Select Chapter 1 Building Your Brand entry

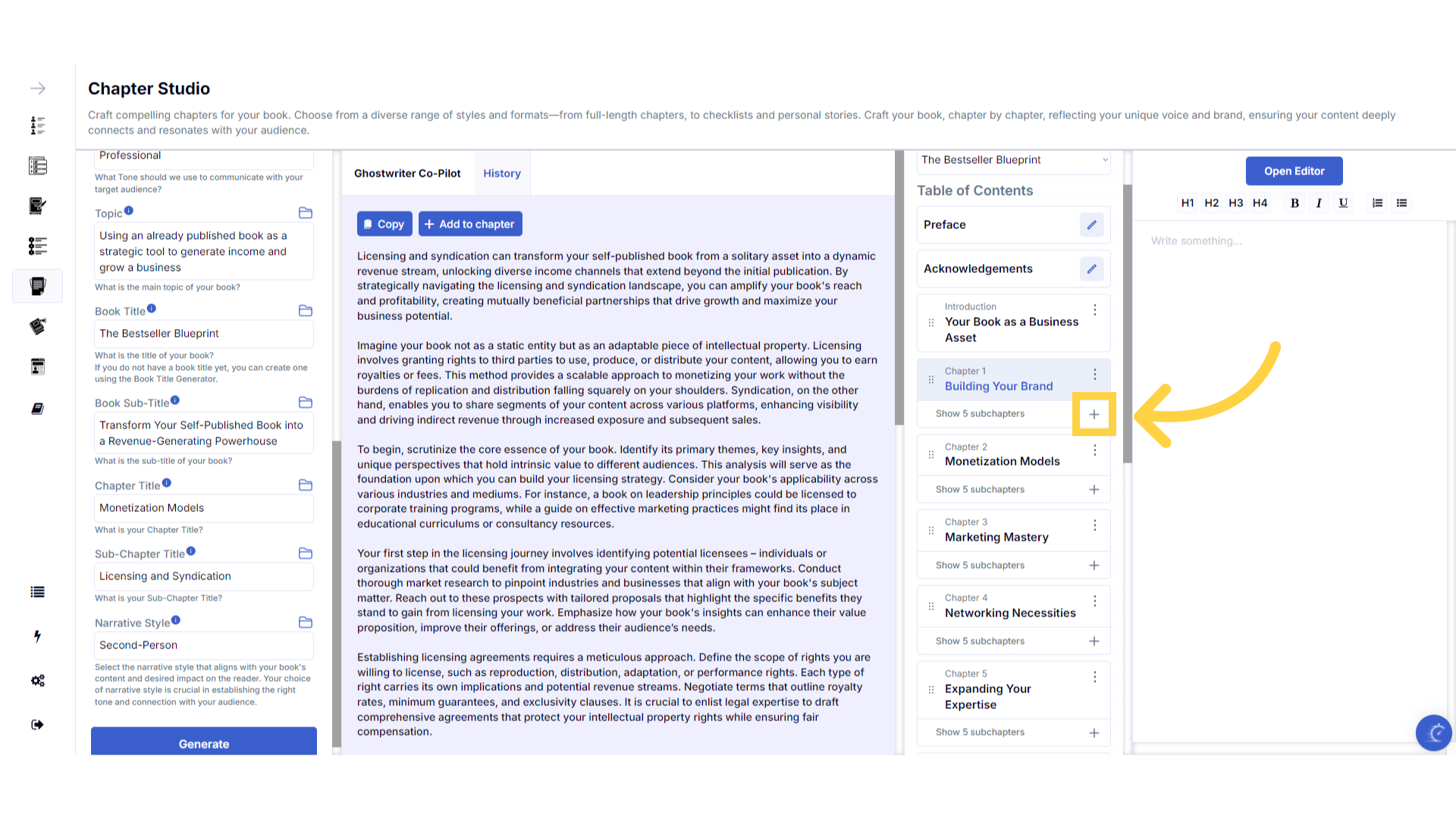pyautogui.click(x=1014, y=379)
